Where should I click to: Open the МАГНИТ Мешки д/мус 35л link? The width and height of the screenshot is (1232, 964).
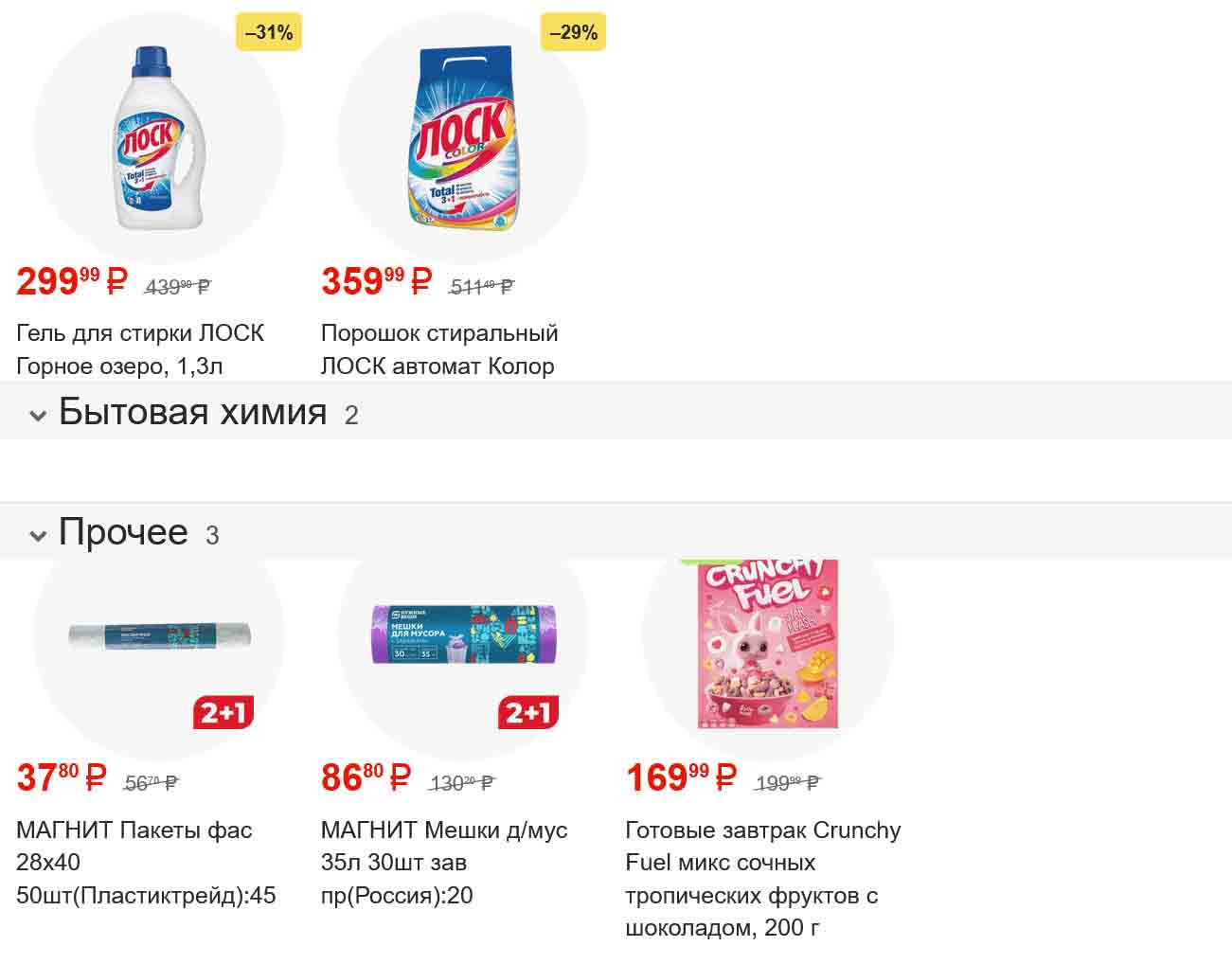(443, 863)
